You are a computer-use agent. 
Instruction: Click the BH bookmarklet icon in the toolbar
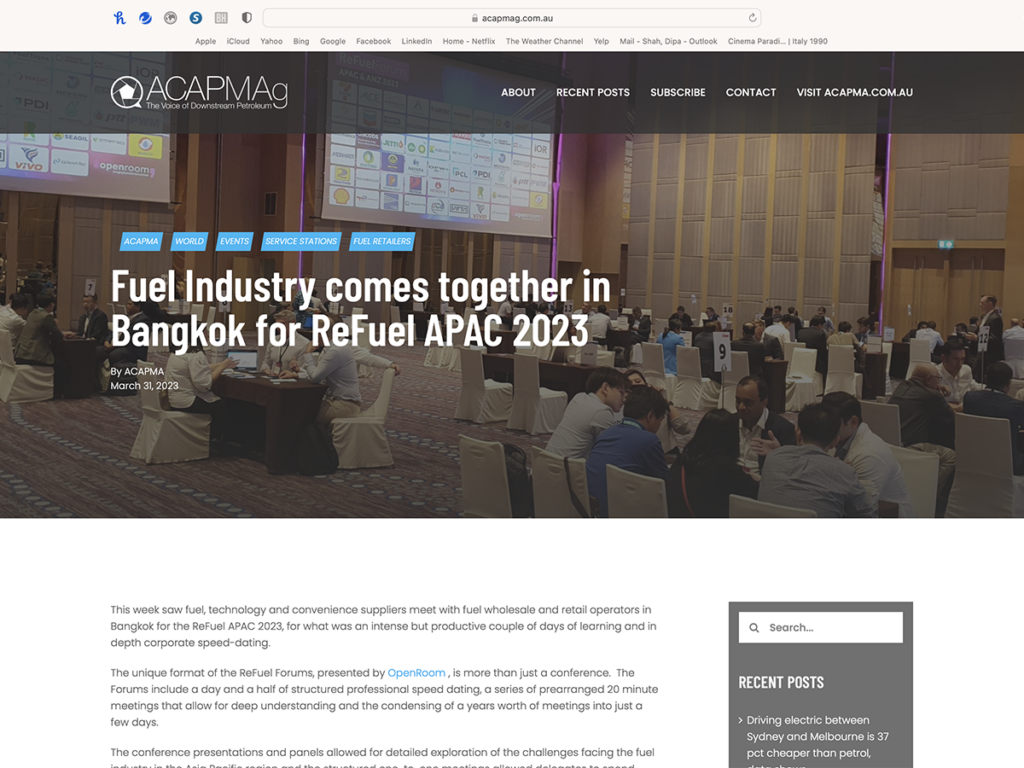point(221,17)
